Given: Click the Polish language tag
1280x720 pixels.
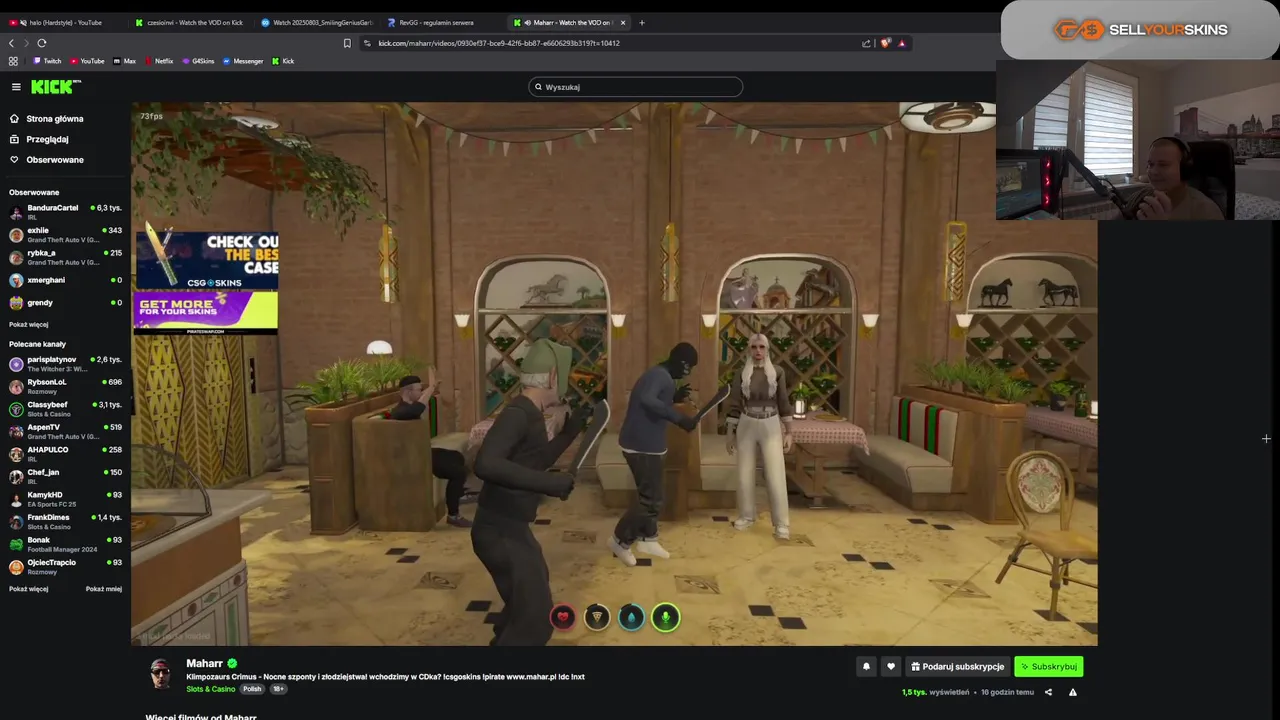Looking at the screenshot, I should click(x=252, y=689).
